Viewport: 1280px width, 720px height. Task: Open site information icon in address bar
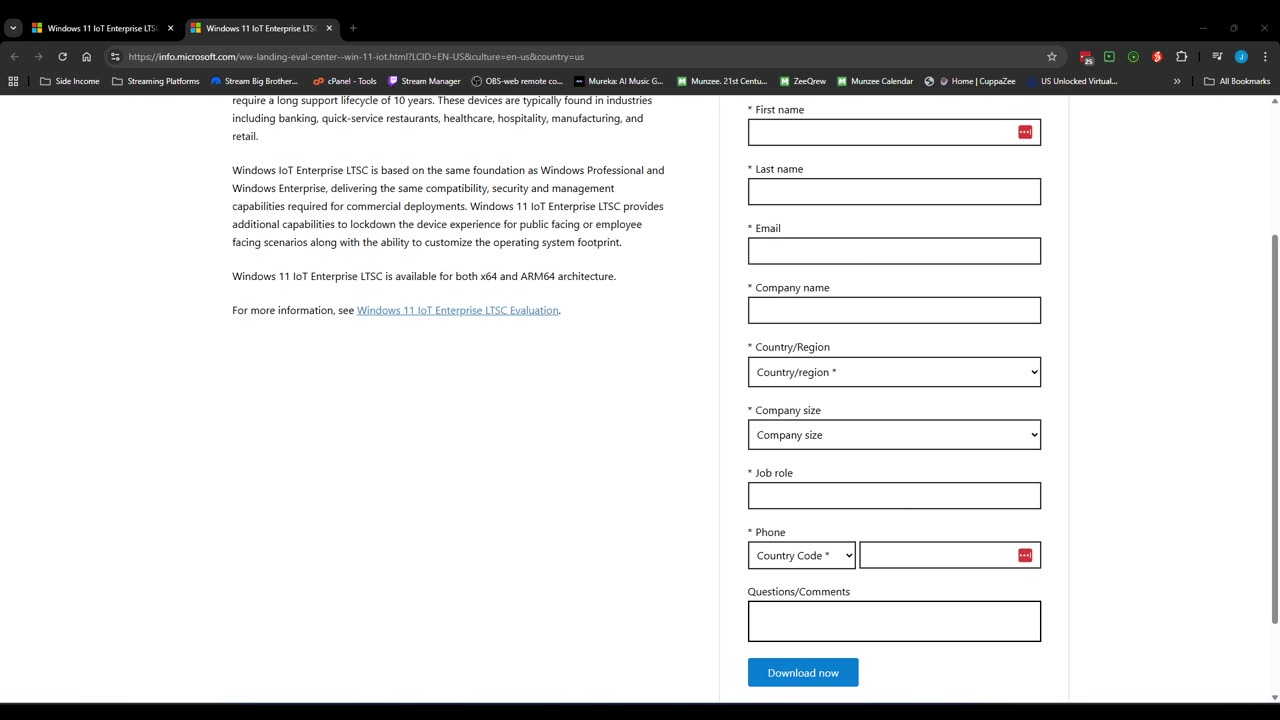point(115,57)
